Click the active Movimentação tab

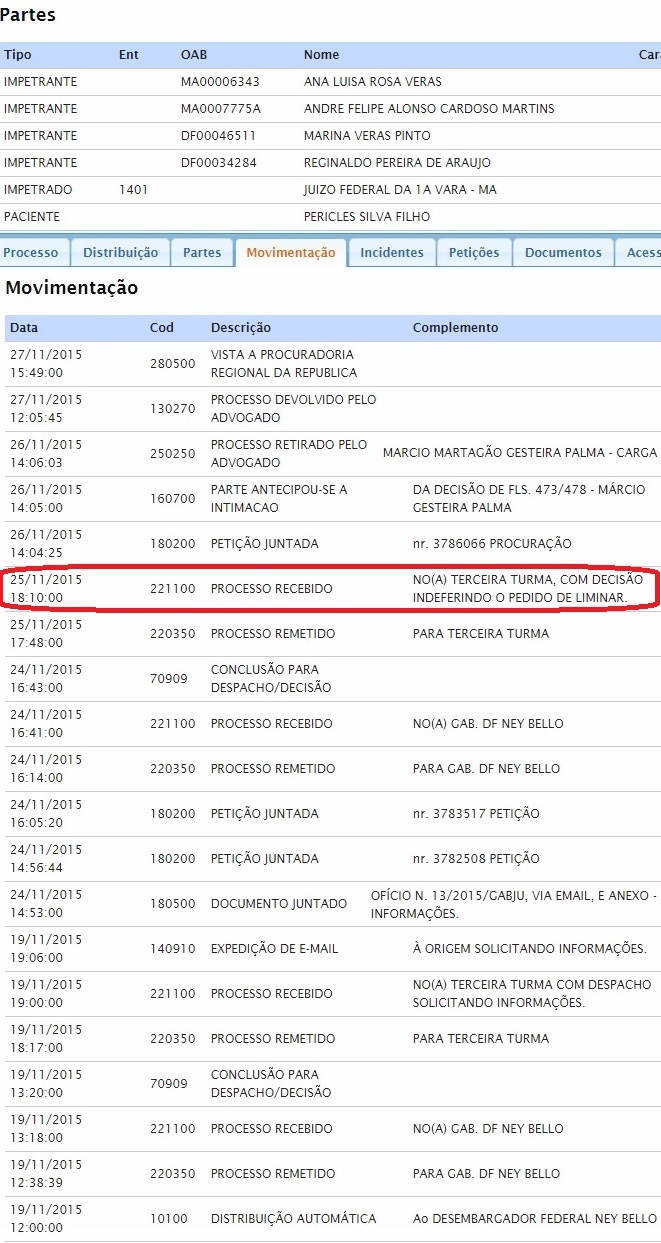[290, 253]
